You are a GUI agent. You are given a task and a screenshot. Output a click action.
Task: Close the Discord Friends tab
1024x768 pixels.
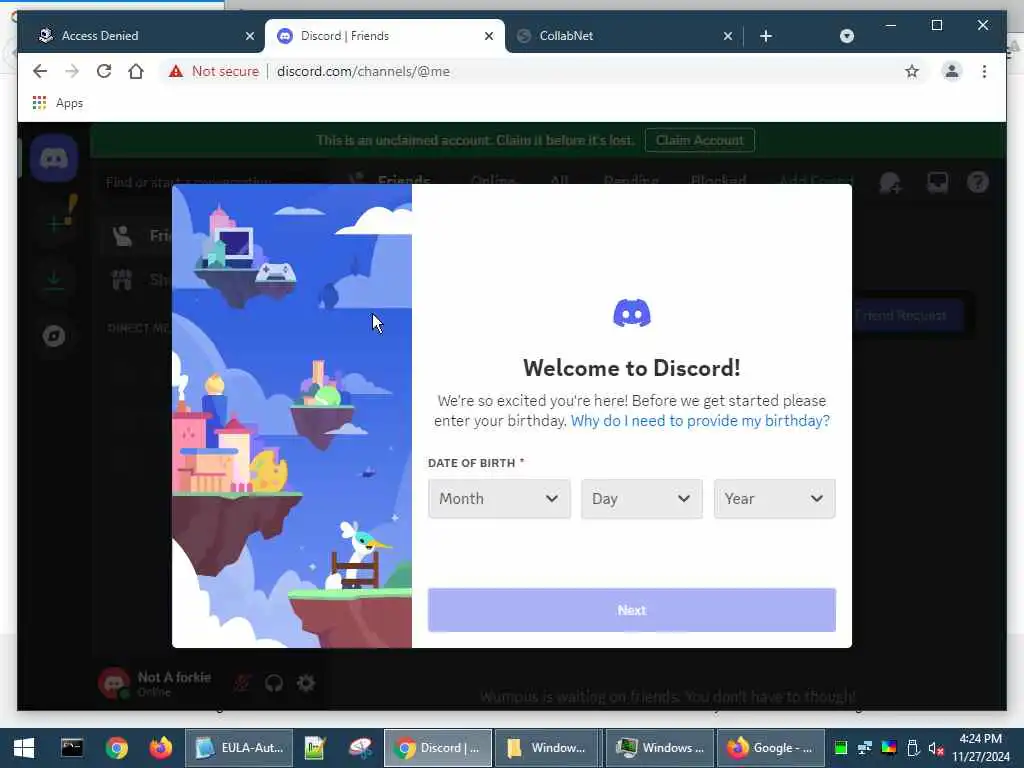[488, 37]
